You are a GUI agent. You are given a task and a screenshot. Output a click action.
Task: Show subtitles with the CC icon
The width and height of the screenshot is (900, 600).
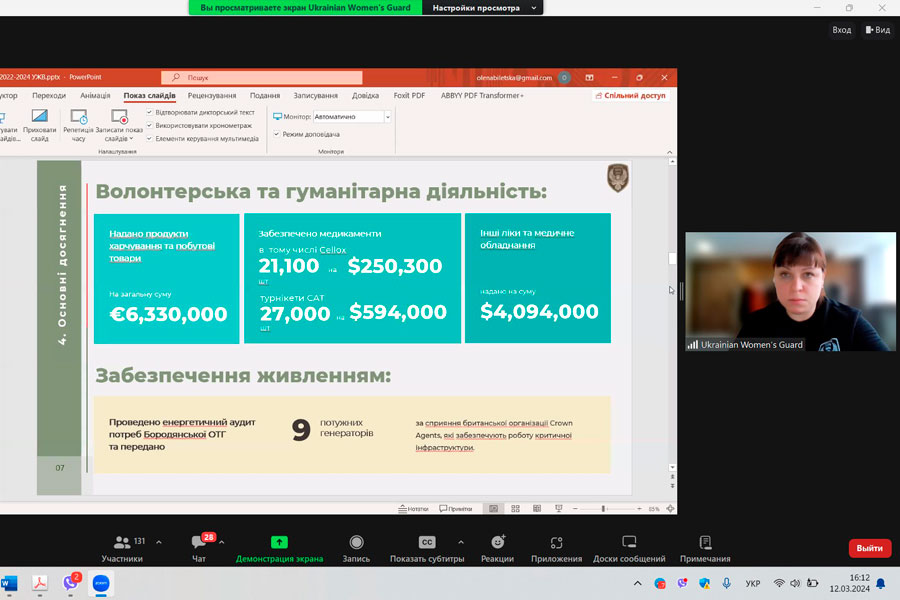[x=427, y=542]
